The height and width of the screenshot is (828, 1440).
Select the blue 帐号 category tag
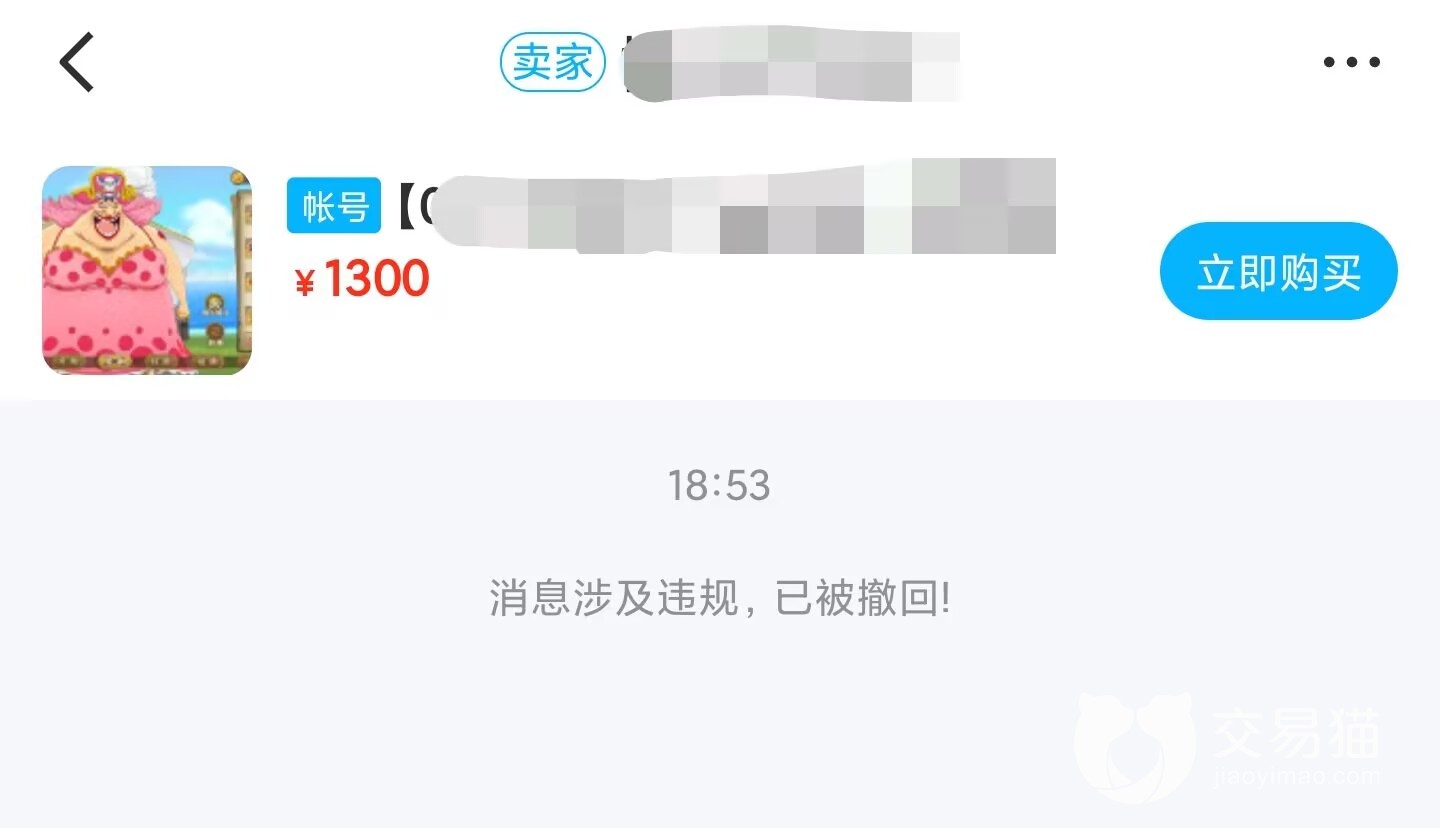pos(334,205)
